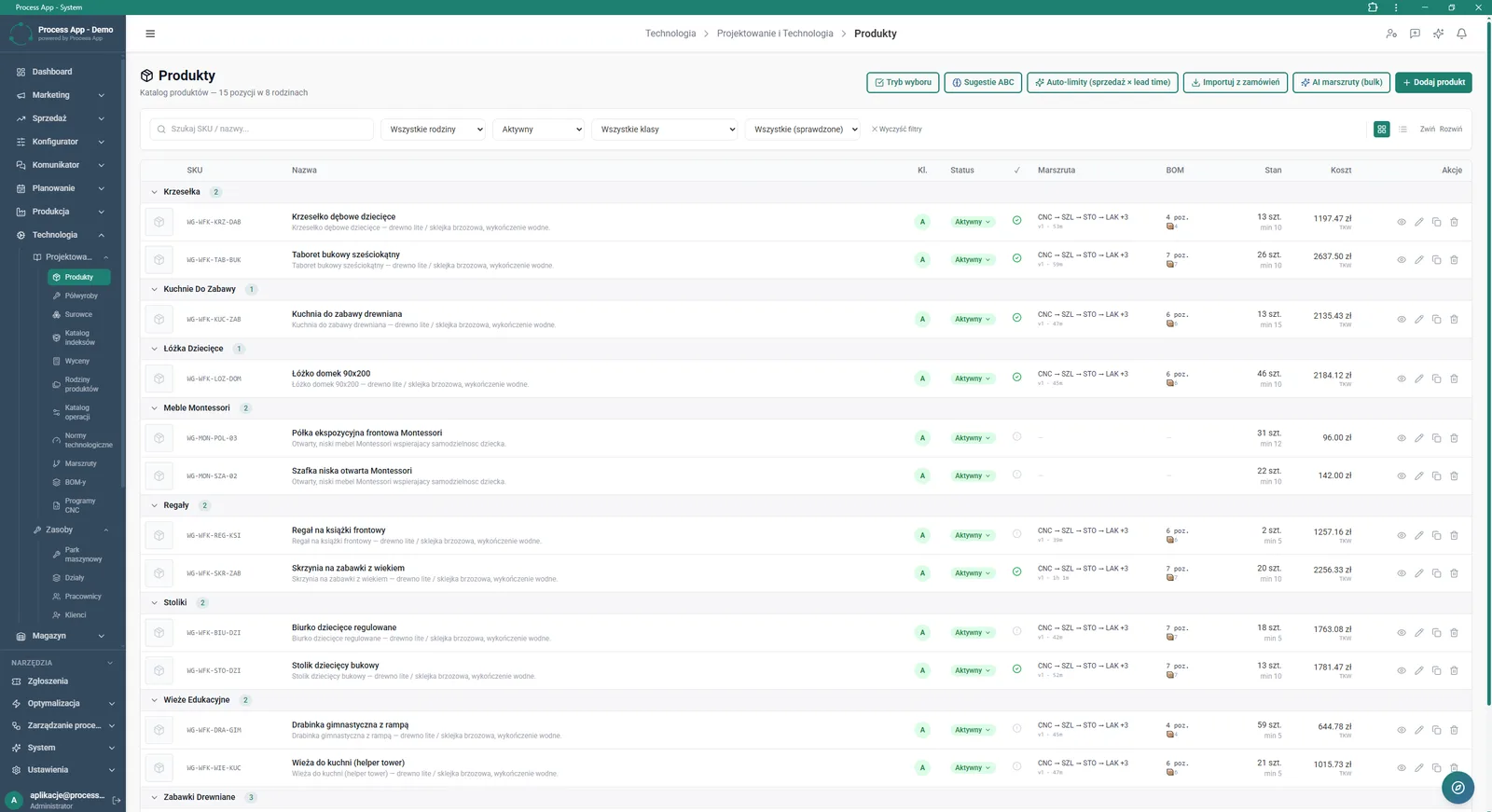Edit Półka ekspozycyjna frontowa Montessori
This screenshot has width=1492, height=812.
[1418, 438]
